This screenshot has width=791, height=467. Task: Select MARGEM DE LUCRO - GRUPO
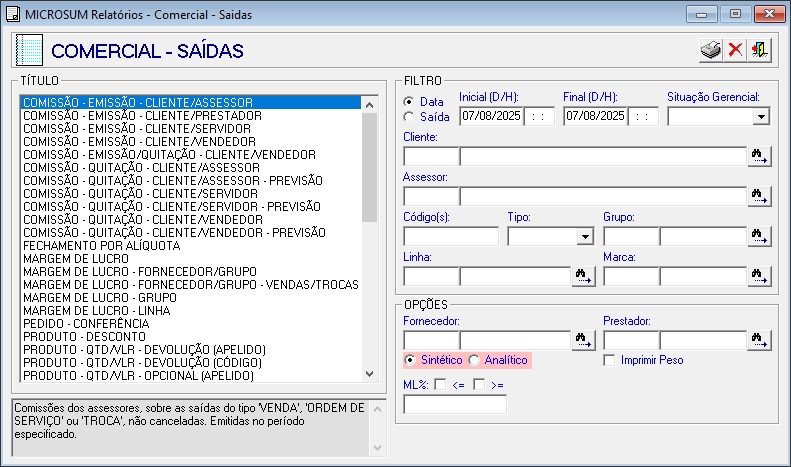pos(191,298)
